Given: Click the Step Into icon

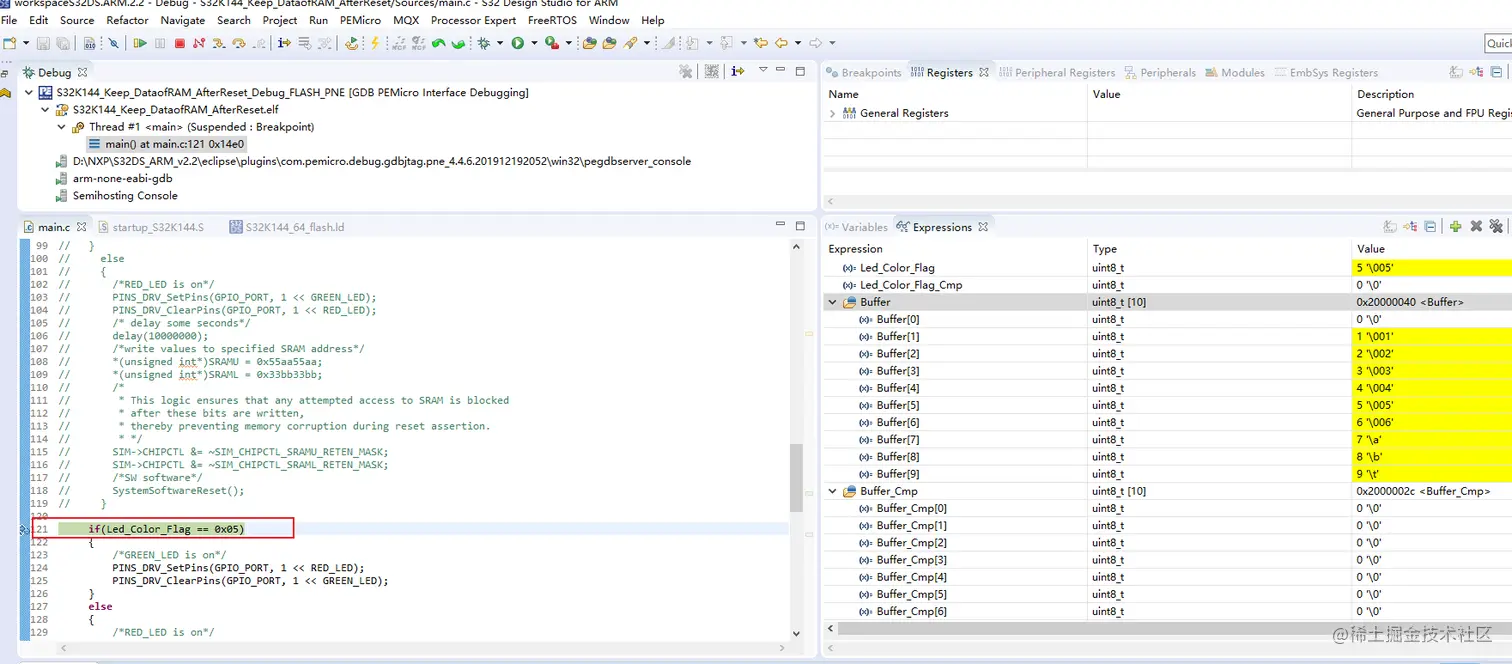Looking at the screenshot, I should (219, 43).
